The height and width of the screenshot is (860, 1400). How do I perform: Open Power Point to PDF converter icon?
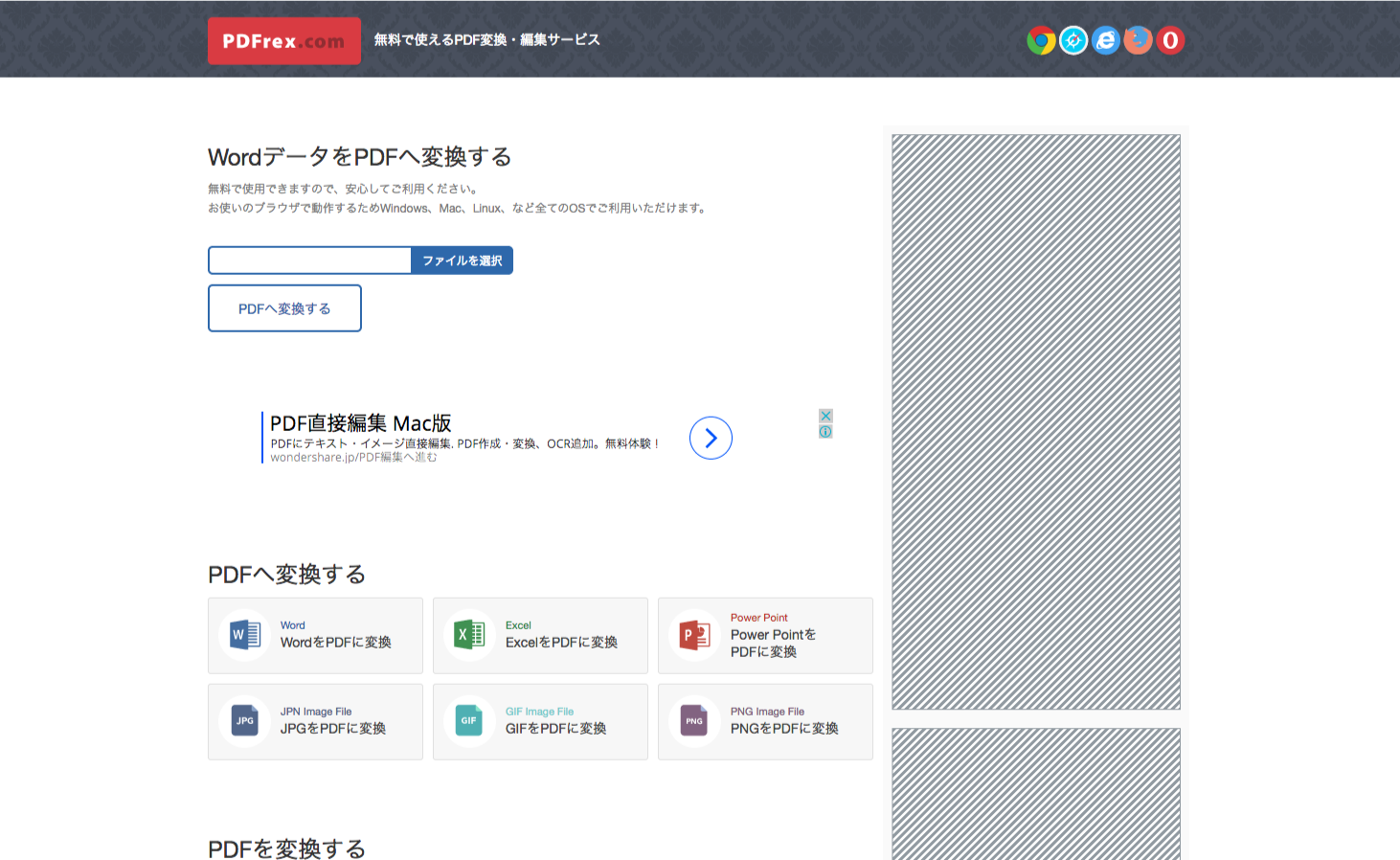click(693, 635)
